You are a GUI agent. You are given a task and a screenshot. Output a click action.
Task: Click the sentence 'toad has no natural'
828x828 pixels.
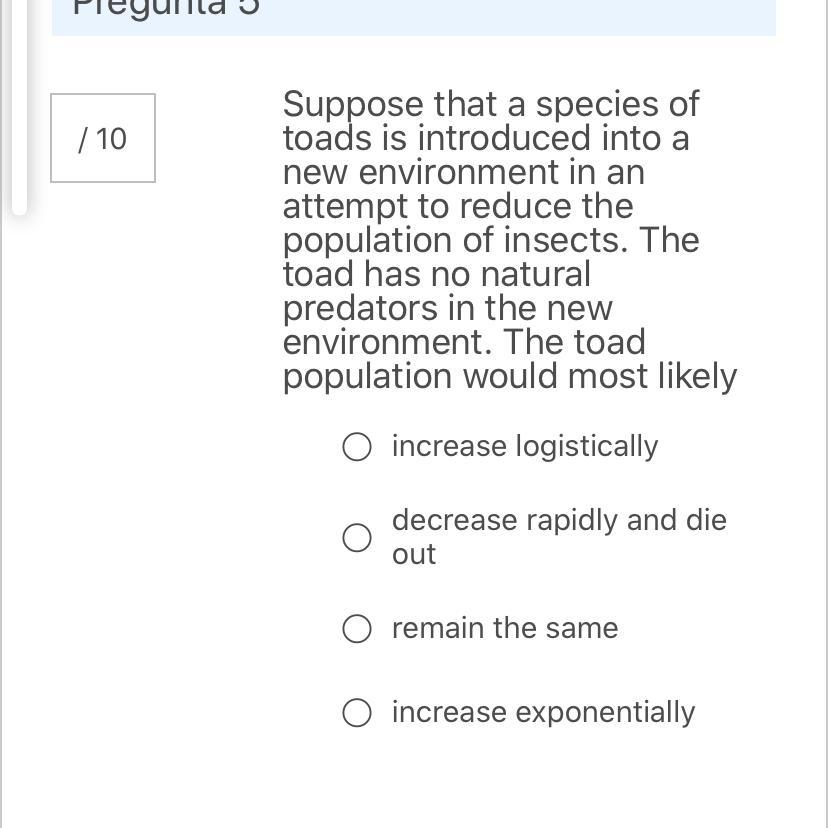coord(436,275)
